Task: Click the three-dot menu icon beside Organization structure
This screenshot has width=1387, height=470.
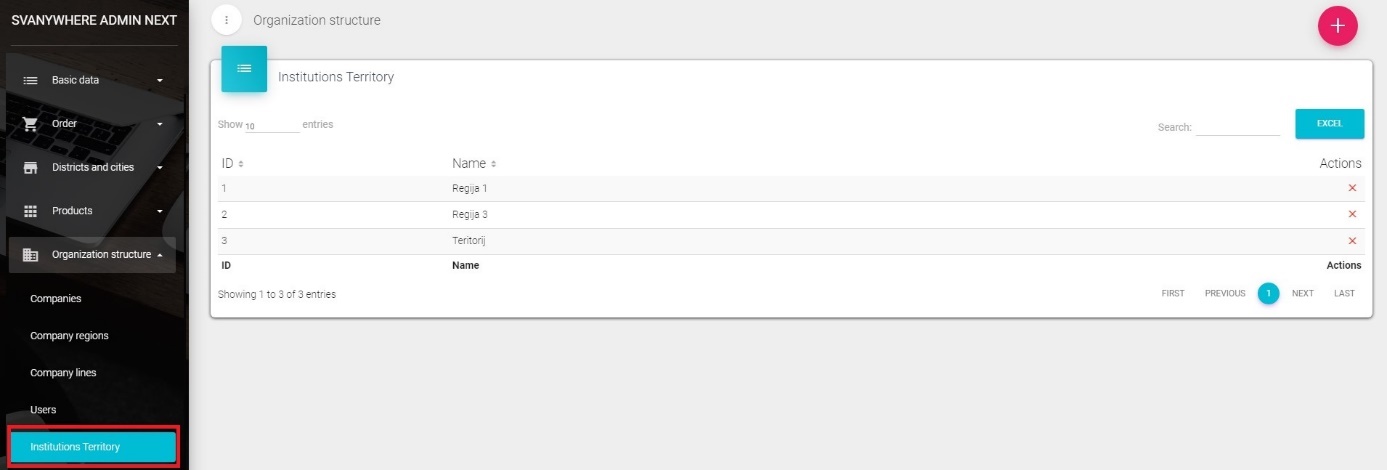Action: [x=227, y=20]
